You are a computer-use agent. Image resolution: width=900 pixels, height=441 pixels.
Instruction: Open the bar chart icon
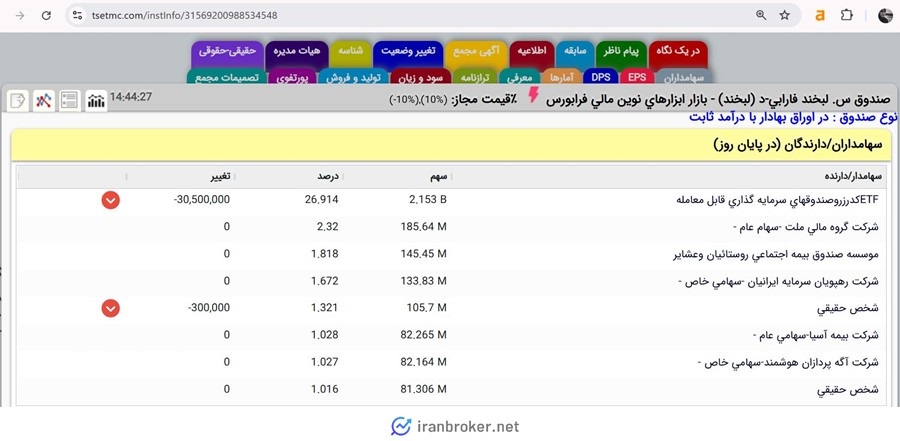coord(96,100)
